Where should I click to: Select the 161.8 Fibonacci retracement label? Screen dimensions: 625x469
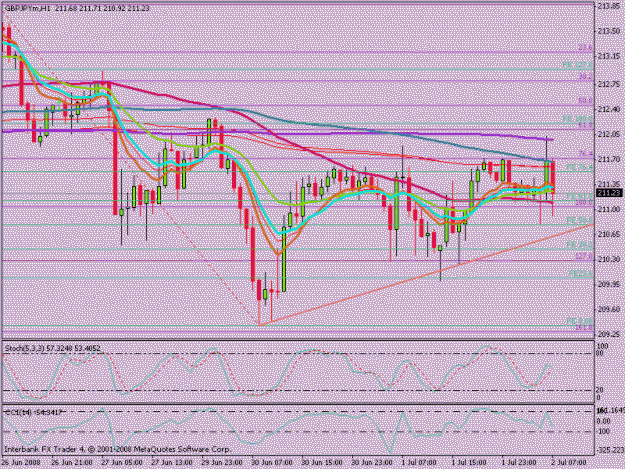pos(584,328)
